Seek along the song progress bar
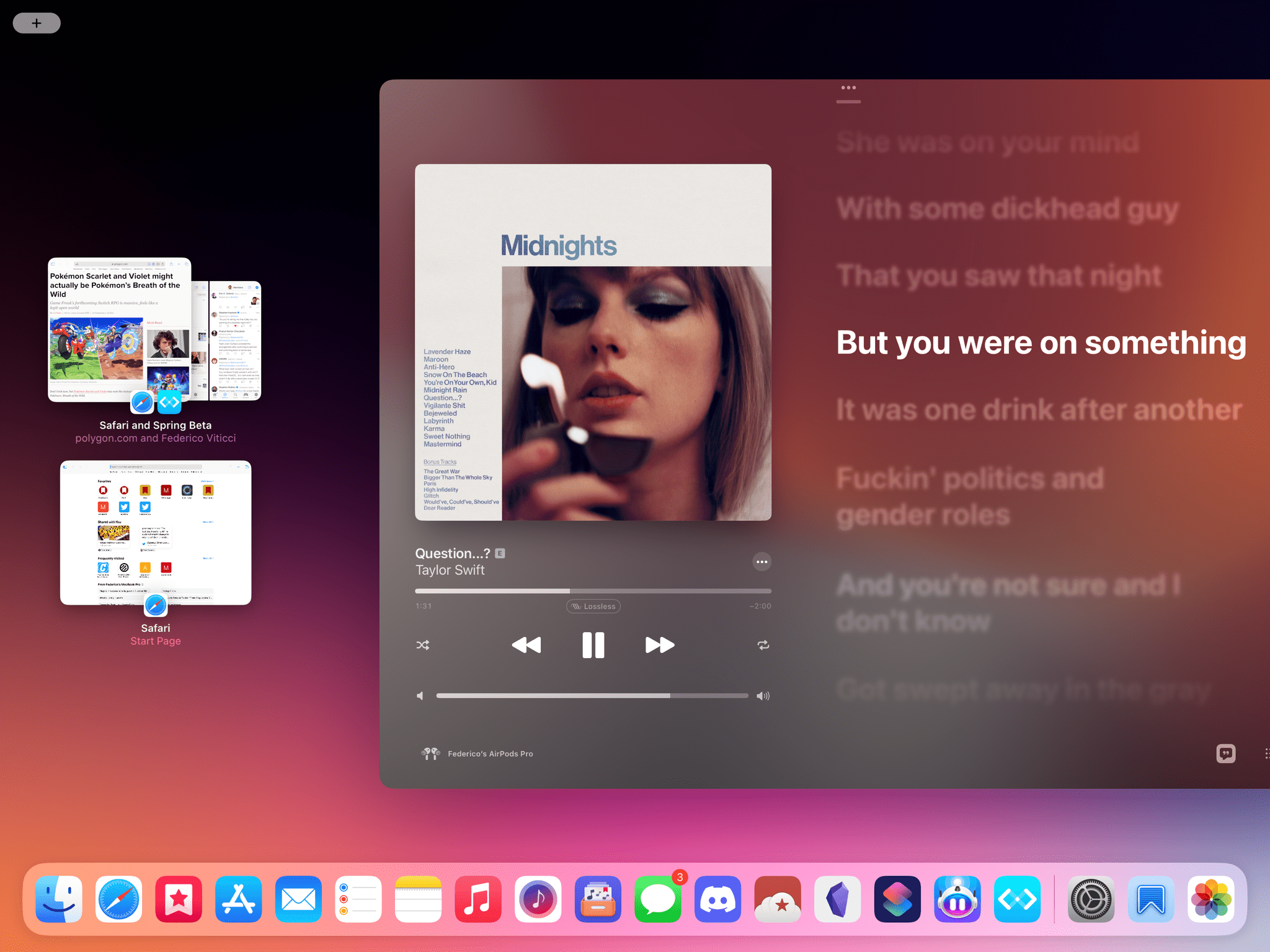This screenshot has height=952, width=1270. point(593,591)
